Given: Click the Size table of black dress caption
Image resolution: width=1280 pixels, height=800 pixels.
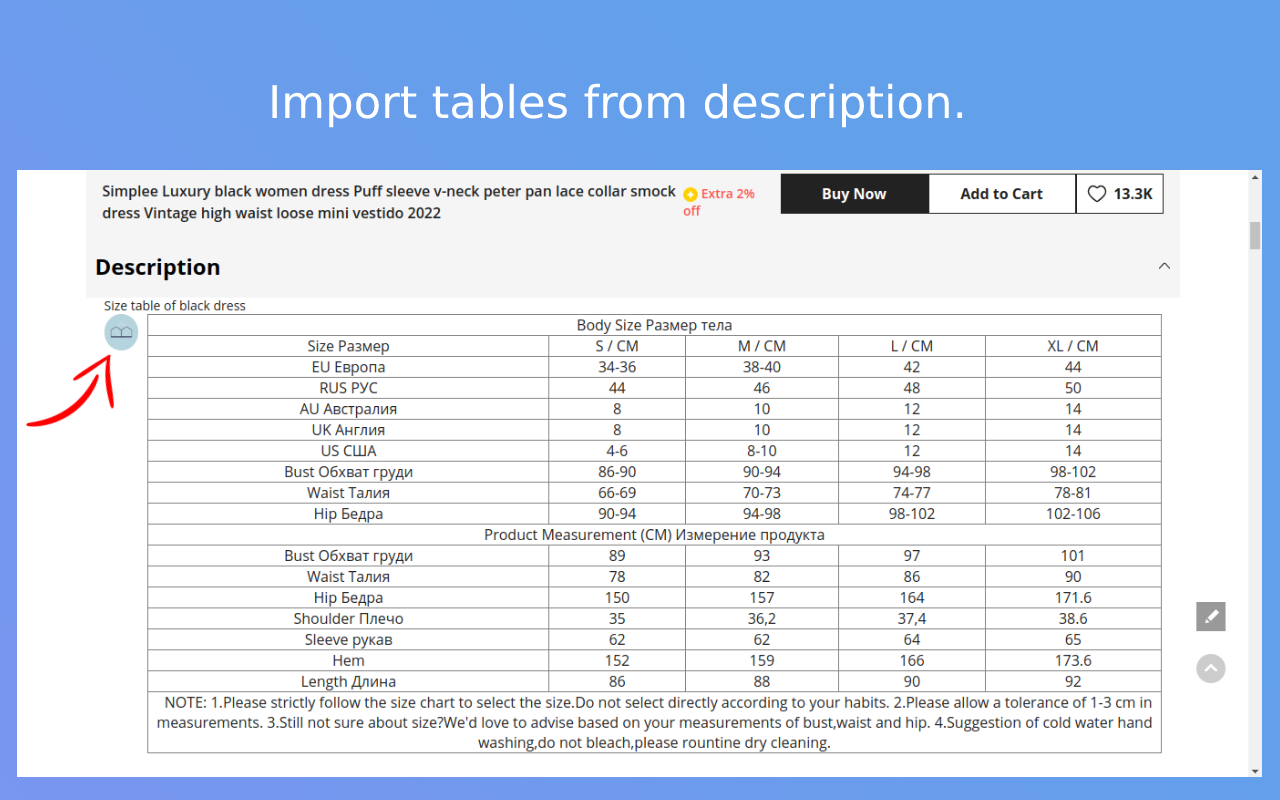Looking at the screenshot, I should coord(174,305).
